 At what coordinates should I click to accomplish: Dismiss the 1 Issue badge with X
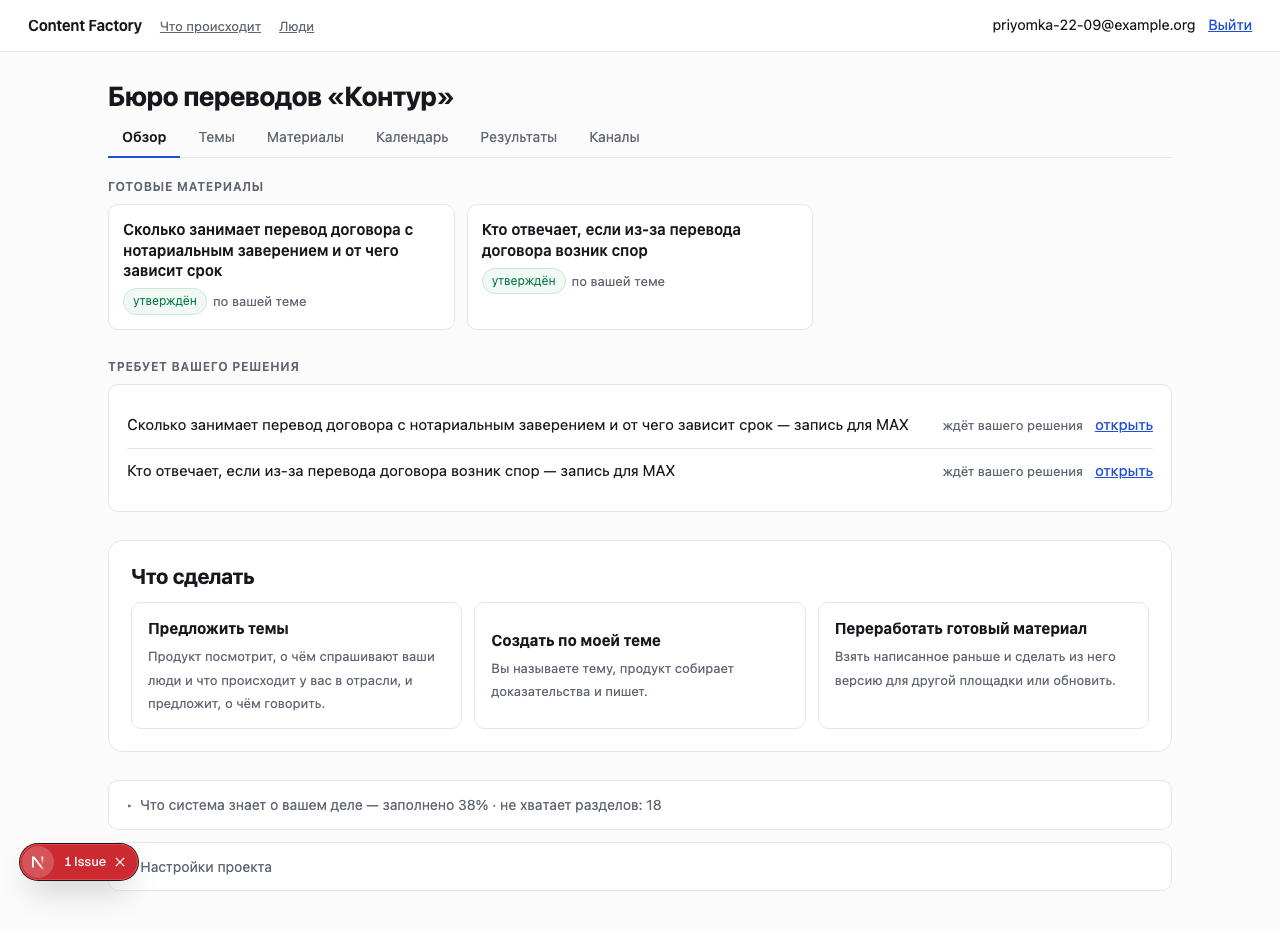click(120, 862)
